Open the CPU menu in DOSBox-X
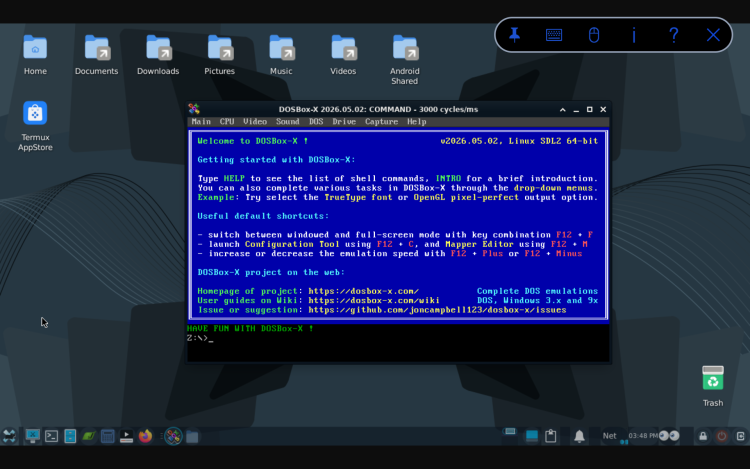 click(x=227, y=121)
